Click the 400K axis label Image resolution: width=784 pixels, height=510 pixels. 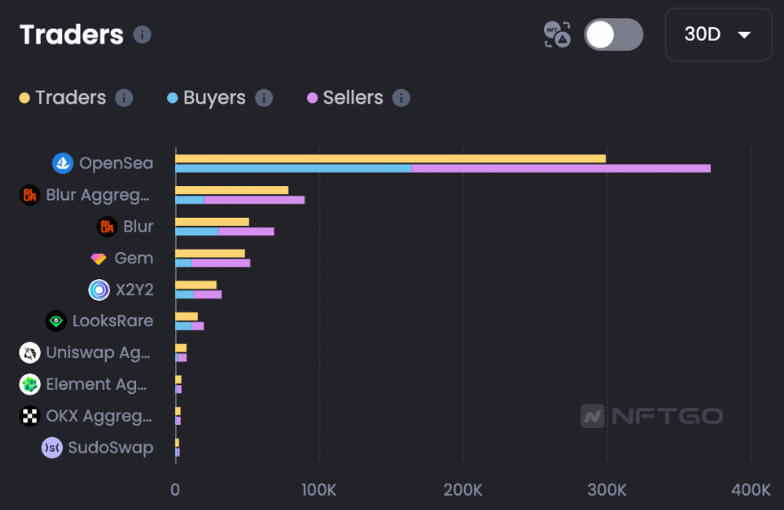[x=751, y=490]
